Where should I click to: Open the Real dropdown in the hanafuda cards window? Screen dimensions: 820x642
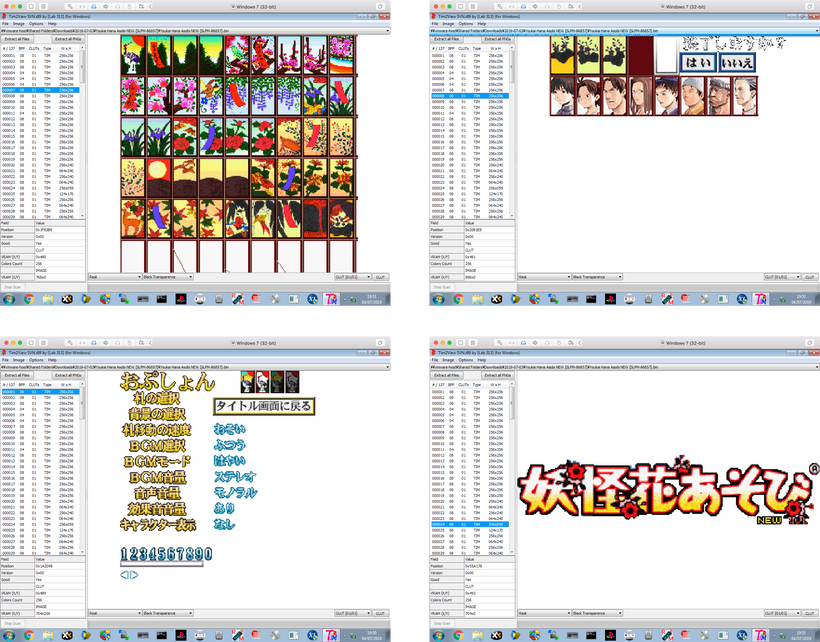[113, 276]
